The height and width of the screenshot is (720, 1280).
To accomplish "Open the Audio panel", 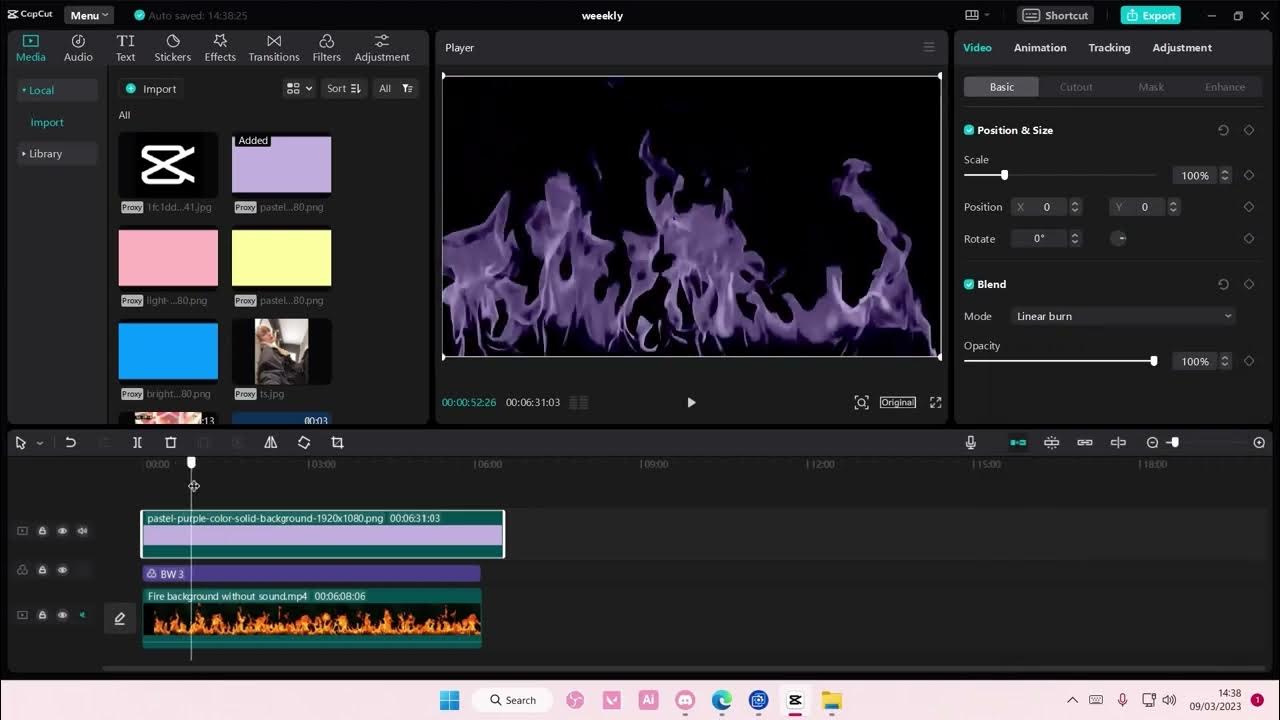I will click(78, 47).
